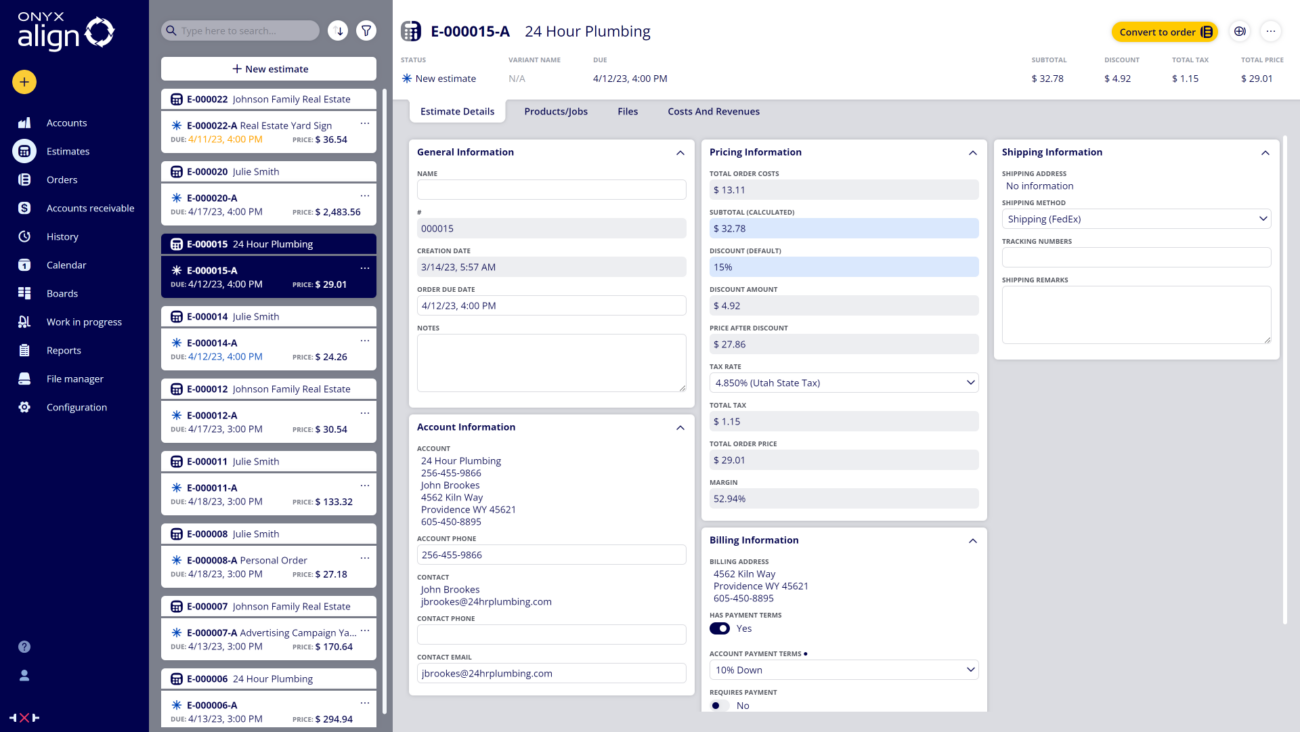The width and height of the screenshot is (1300, 732).
Task: Collapse Shipping Information panel
Action: click(1265, 153)
